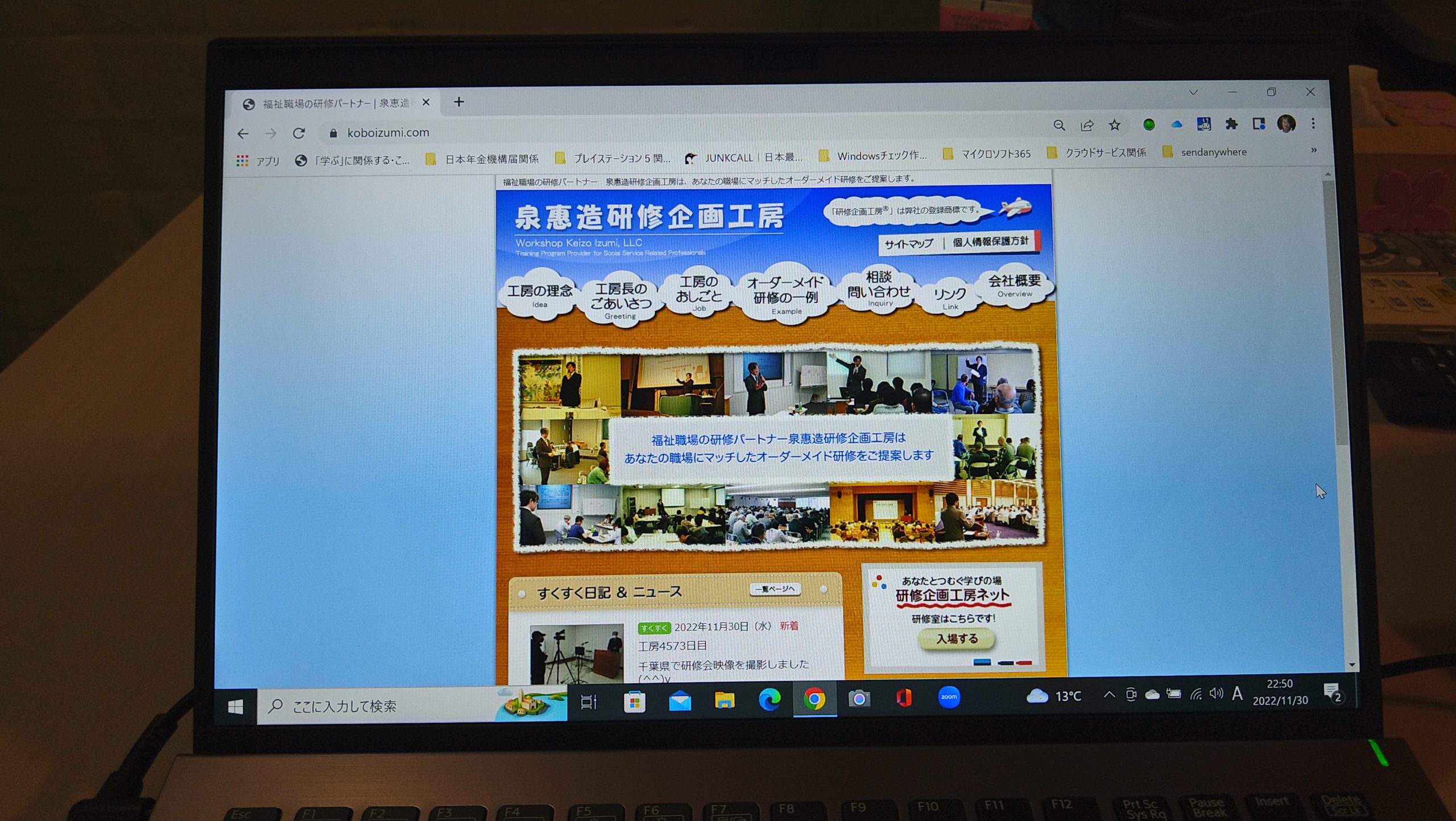Open the sendanywhere bookmark folder

(1205, 152)
